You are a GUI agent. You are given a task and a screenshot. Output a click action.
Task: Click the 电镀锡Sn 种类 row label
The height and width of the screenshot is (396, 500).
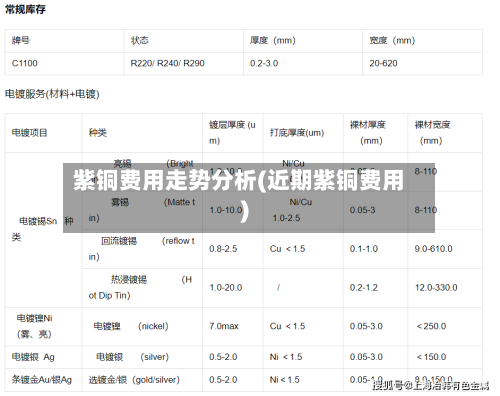click(42, 229)
